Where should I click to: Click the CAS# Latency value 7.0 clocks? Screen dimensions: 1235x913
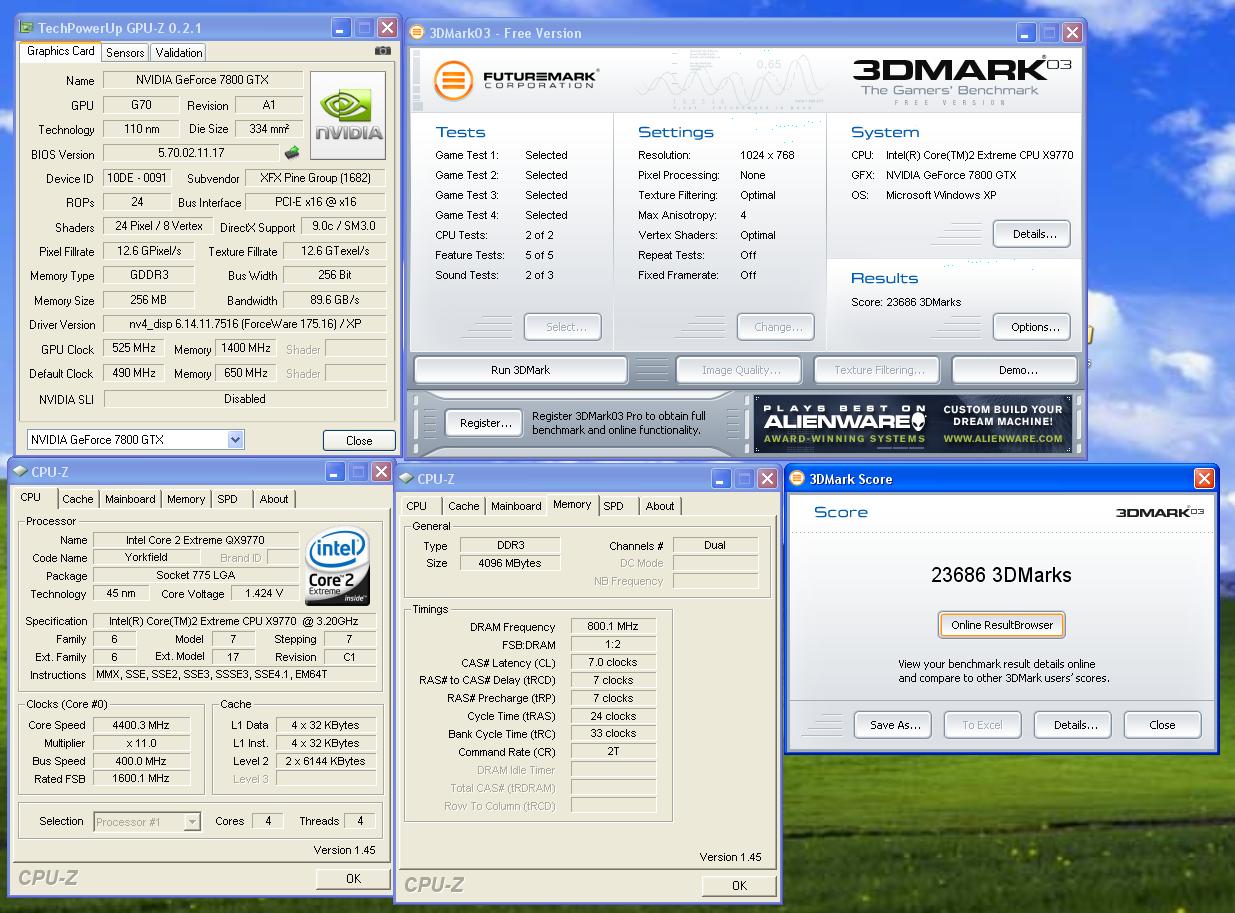point(613,662)
